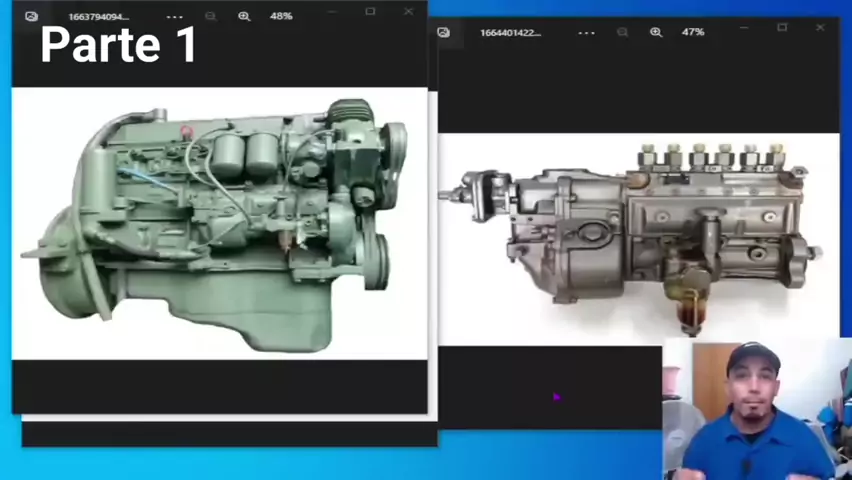Close the injection pump photo window
This screenshot has width=852, height=480.
pyautogui.click(x=820, y=27)
